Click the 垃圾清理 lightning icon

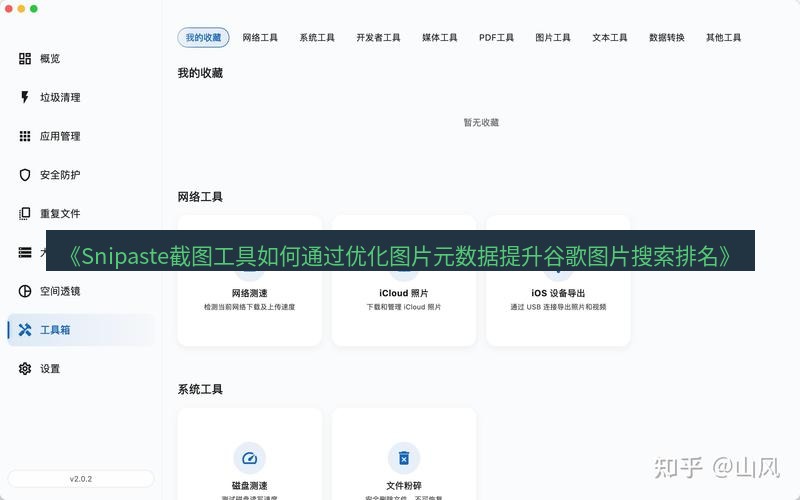click(24, 97)
